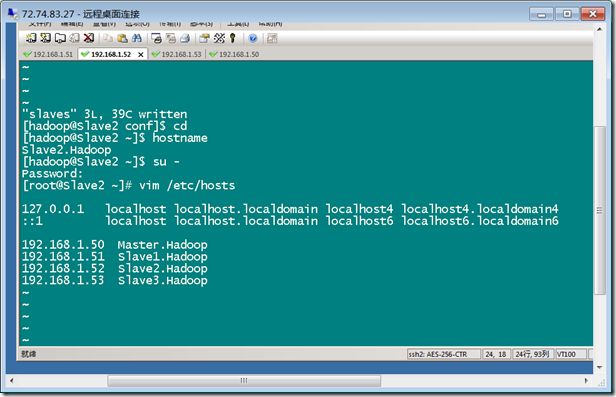Click the scroll right arrow
This screenshot has width=616, height=397.
[x=586, y=380]
